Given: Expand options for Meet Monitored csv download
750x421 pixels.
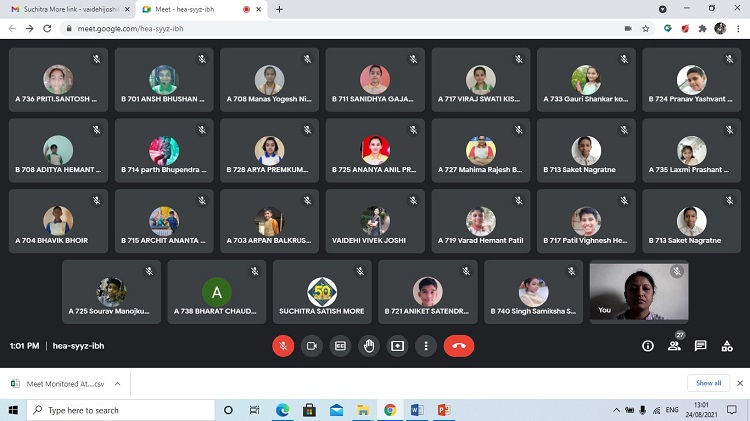Looking at the screenshot, I should (x=117, y=383).
